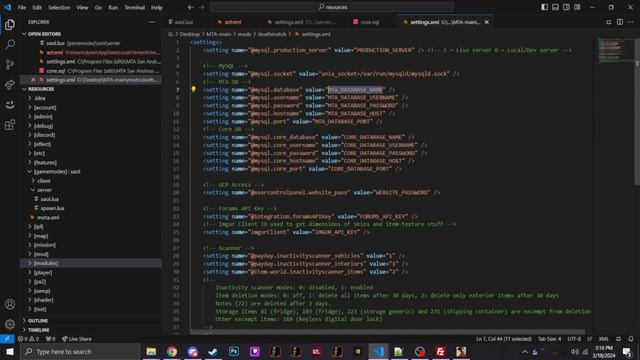Close settings.xml in Open Editors list
The height and width of the screenshot is (360, 640).
click(33, 80)
